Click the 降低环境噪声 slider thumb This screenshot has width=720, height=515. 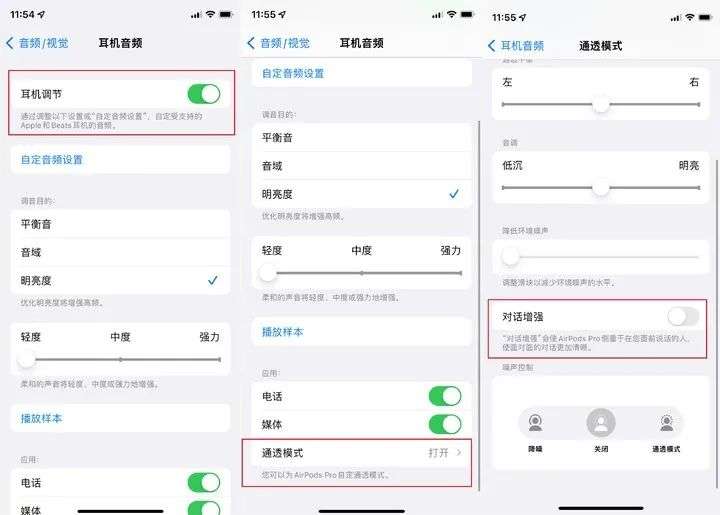pos(510,256)
